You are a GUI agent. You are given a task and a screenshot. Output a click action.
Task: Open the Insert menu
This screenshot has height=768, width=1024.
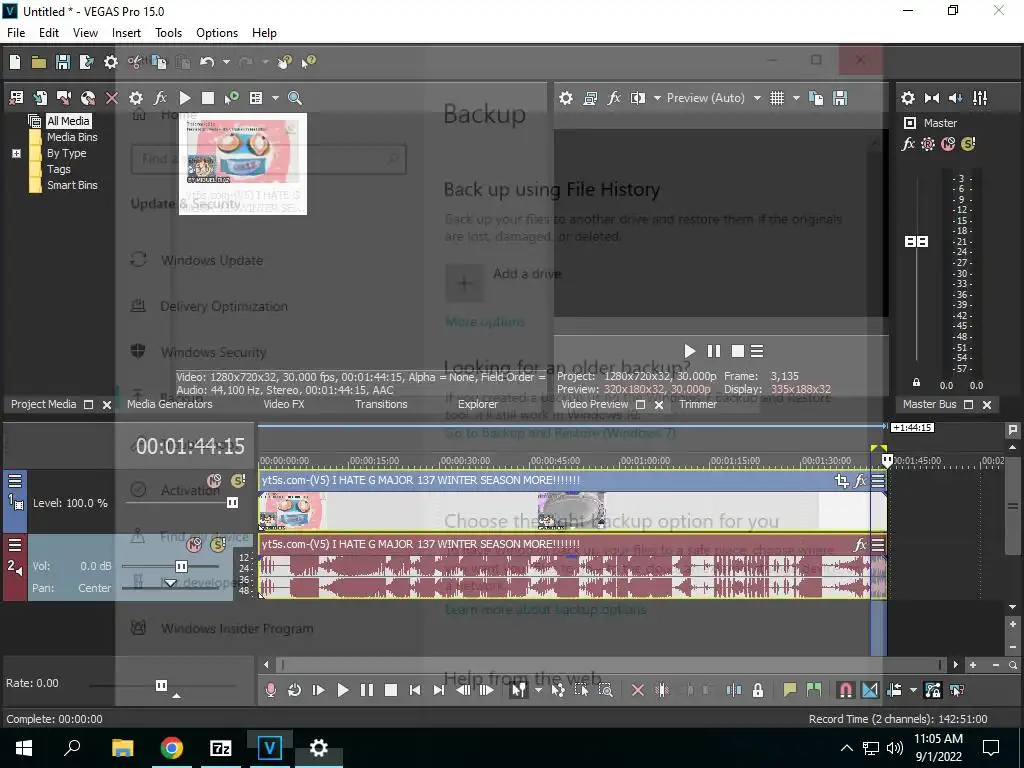point(126,33)
